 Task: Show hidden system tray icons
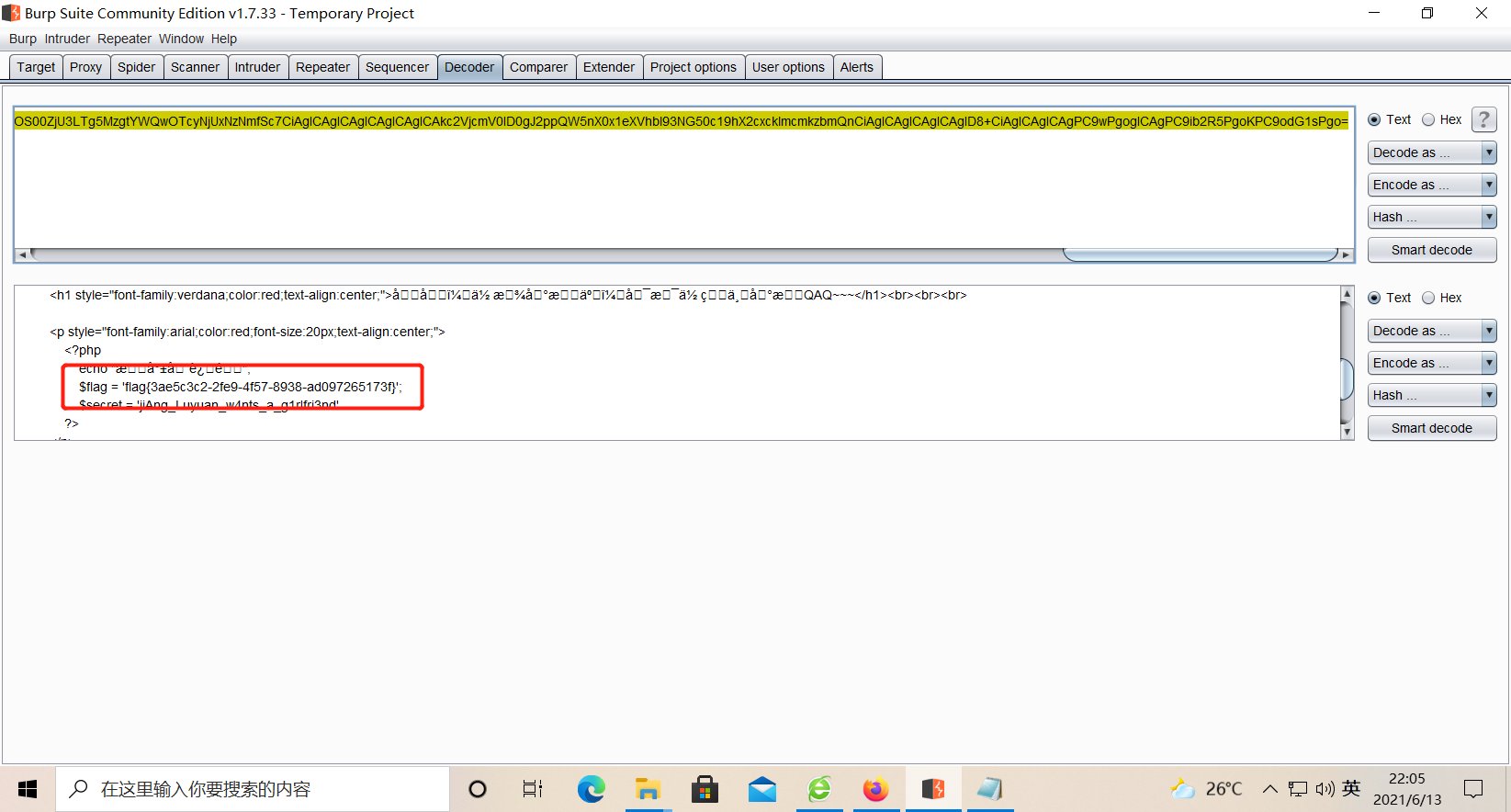click(x=1269, y=789)
